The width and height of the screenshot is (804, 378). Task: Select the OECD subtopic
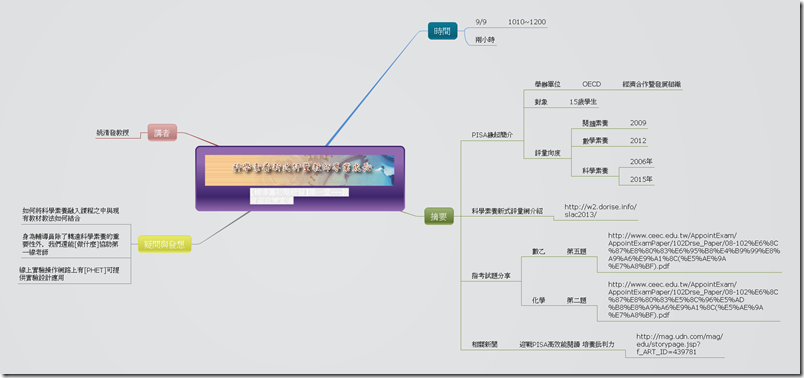point(591,84)
